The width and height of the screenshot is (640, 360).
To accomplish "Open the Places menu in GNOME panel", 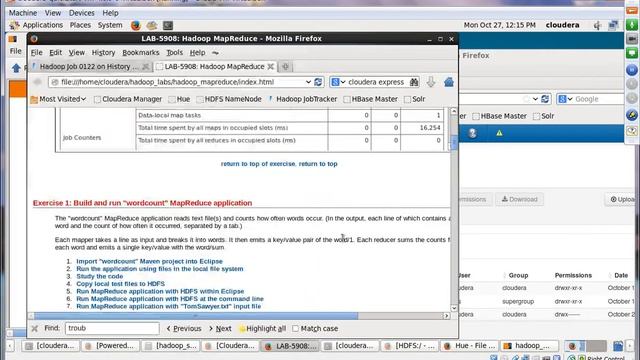I will [x=80, y=25].
